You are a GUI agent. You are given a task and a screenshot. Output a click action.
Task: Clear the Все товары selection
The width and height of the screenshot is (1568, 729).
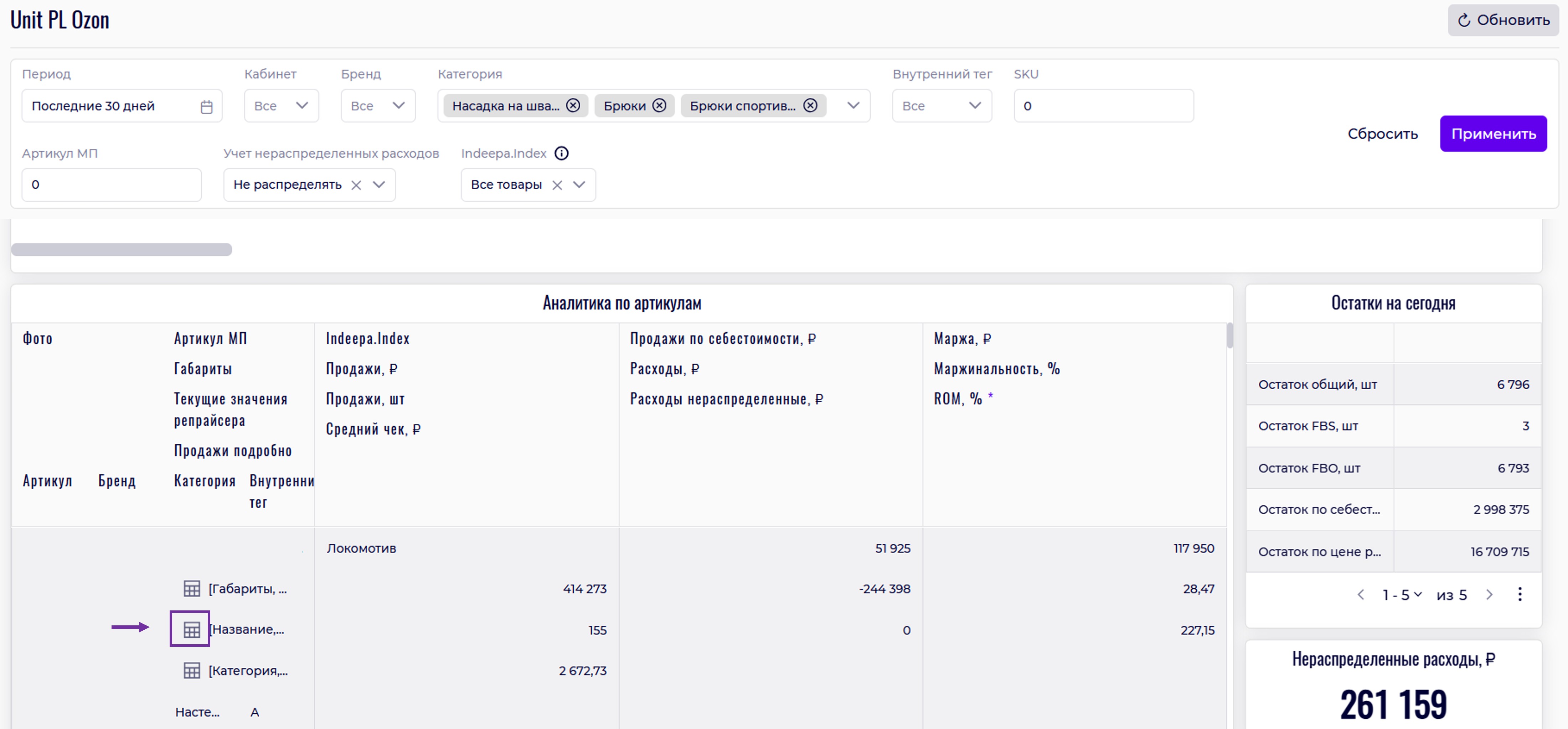557,185
